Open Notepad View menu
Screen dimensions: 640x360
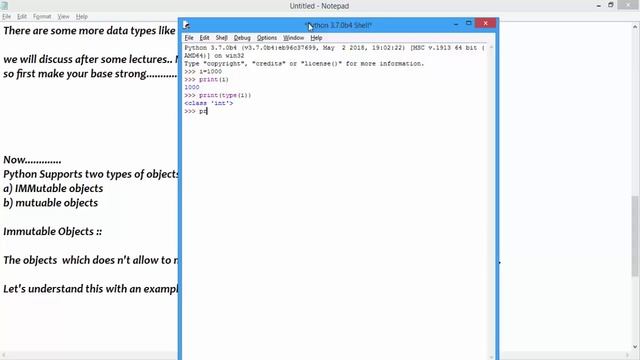63,16
